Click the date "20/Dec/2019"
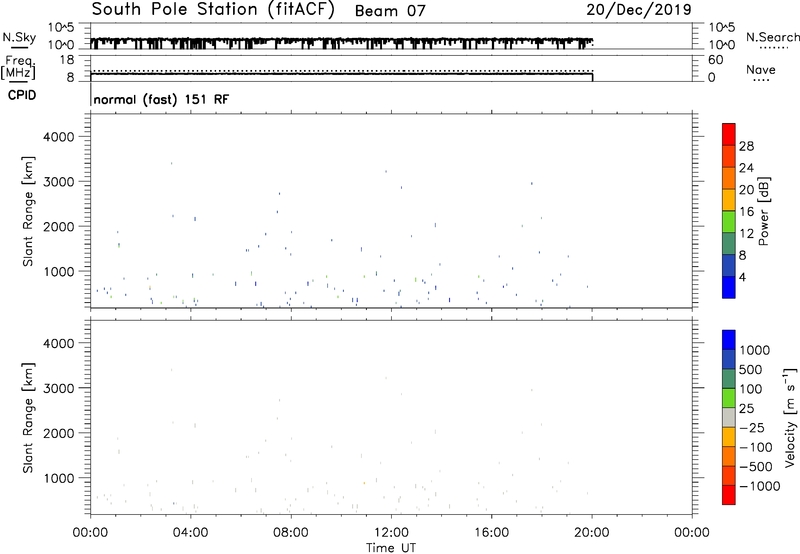Image resolution: width=800 pixels, height=554 pixels. tap(639, 10)
